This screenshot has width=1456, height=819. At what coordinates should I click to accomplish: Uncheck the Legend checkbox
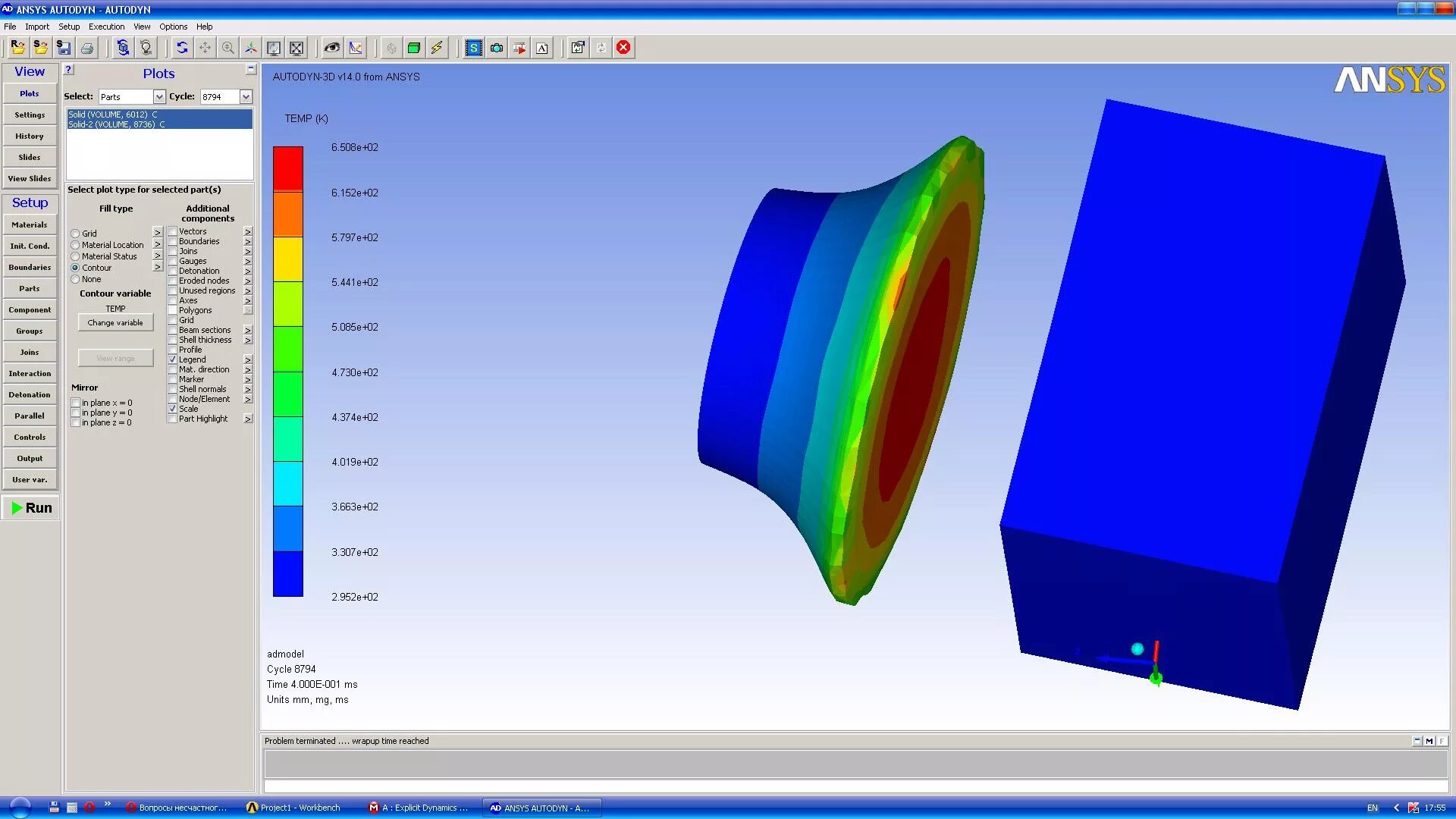tap(172, 359)
